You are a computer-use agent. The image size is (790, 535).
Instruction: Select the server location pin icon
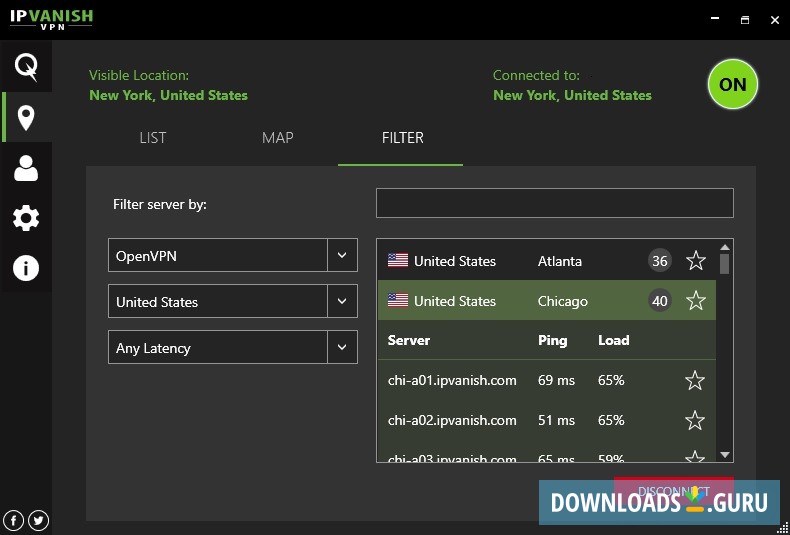(26, 118)
